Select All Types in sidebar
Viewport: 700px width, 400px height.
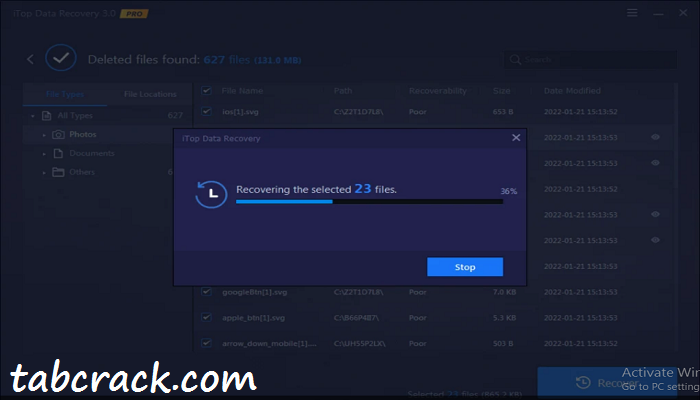coord(75,116)
